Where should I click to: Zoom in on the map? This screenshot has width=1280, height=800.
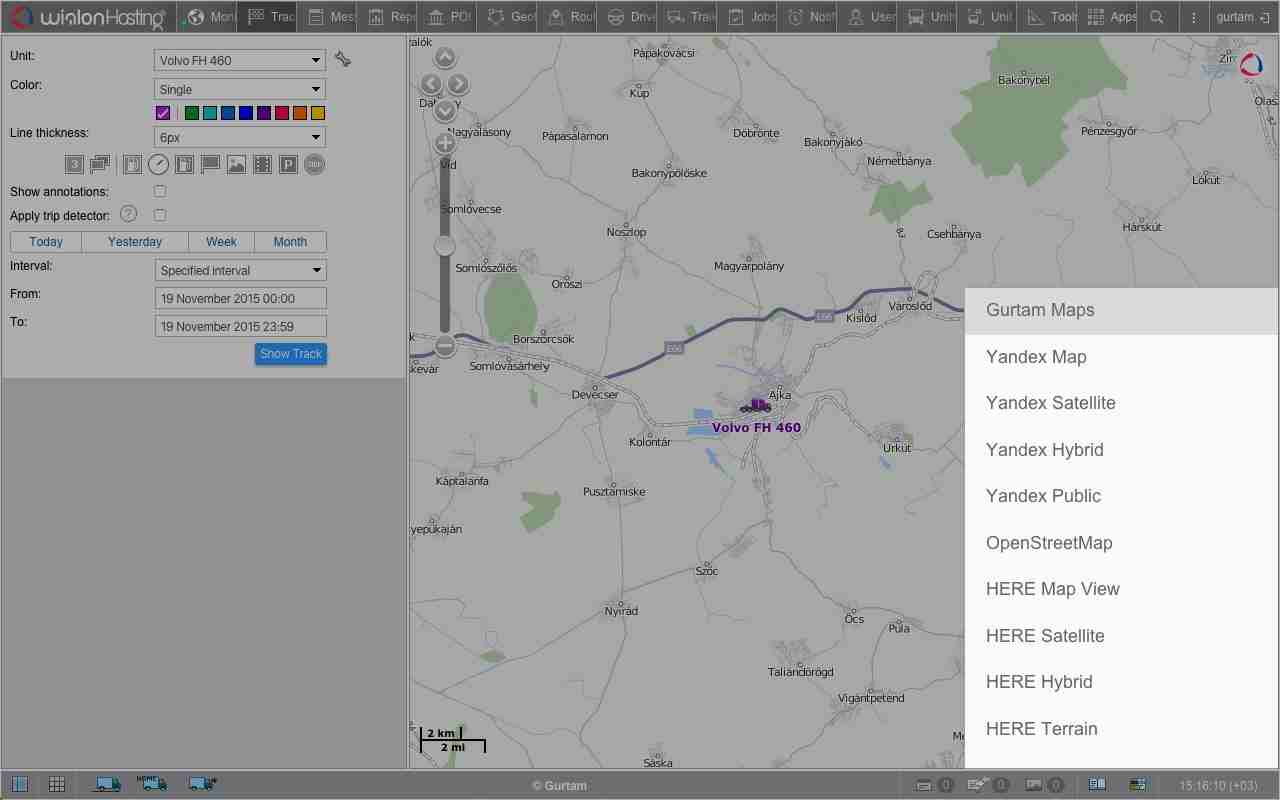(445, 143)
